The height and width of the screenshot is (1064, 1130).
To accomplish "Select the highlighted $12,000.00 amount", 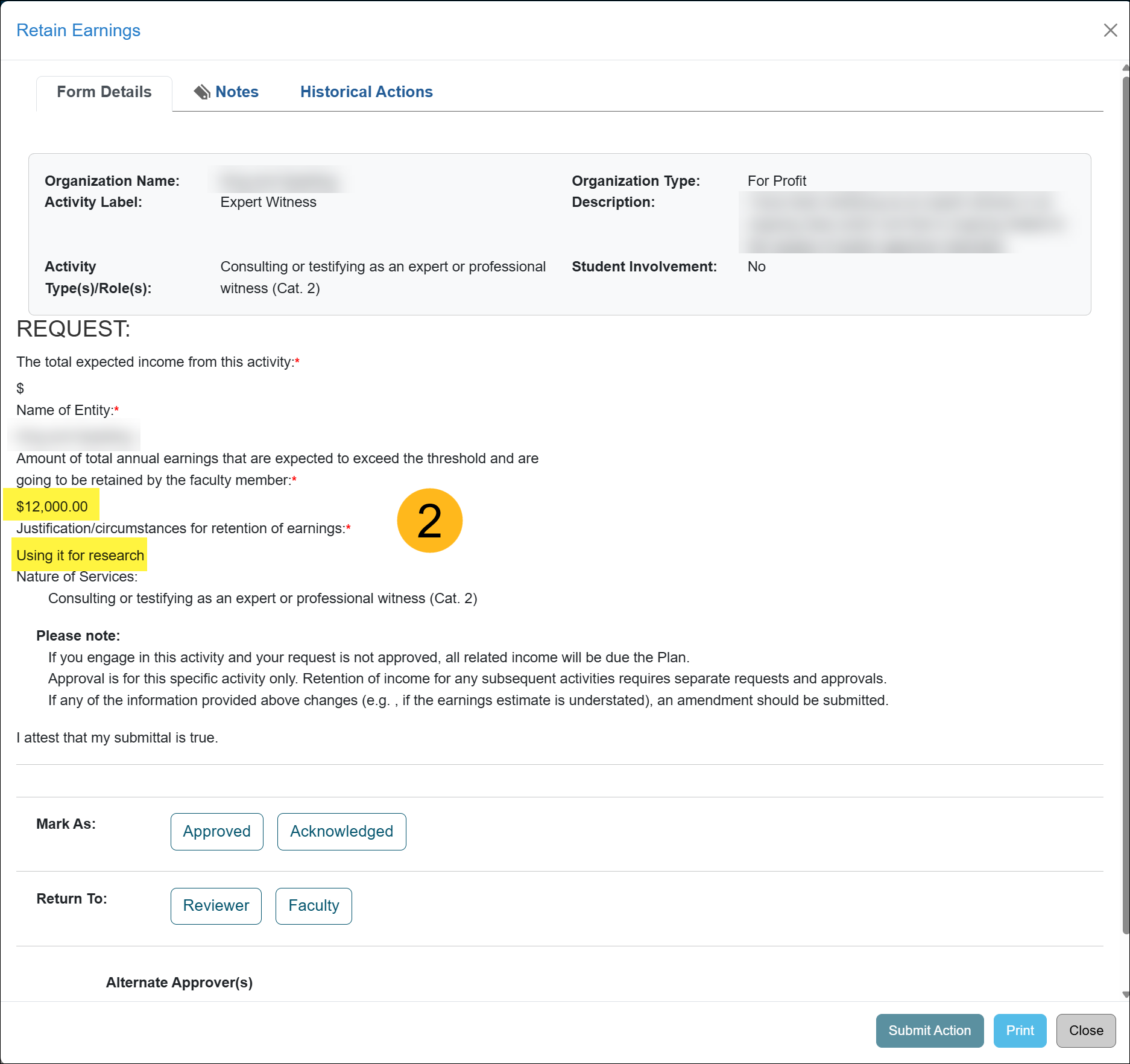I will tap(52, 507).
